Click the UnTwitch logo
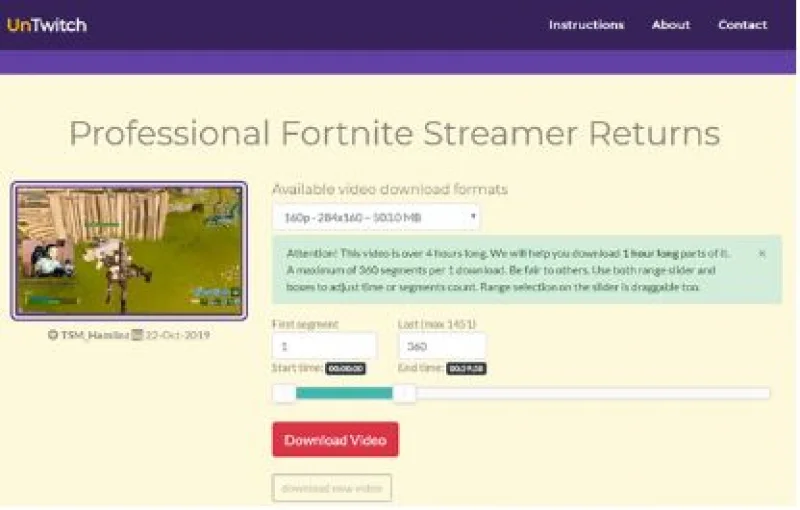Viewport: 800px width, 510px height. coord(46,25)
